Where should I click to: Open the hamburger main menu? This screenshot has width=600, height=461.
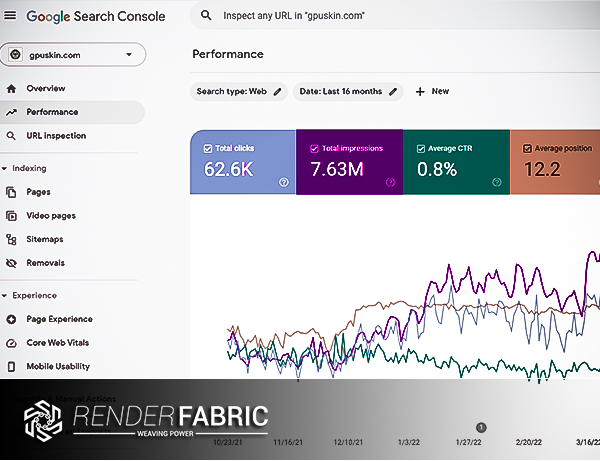10,15
